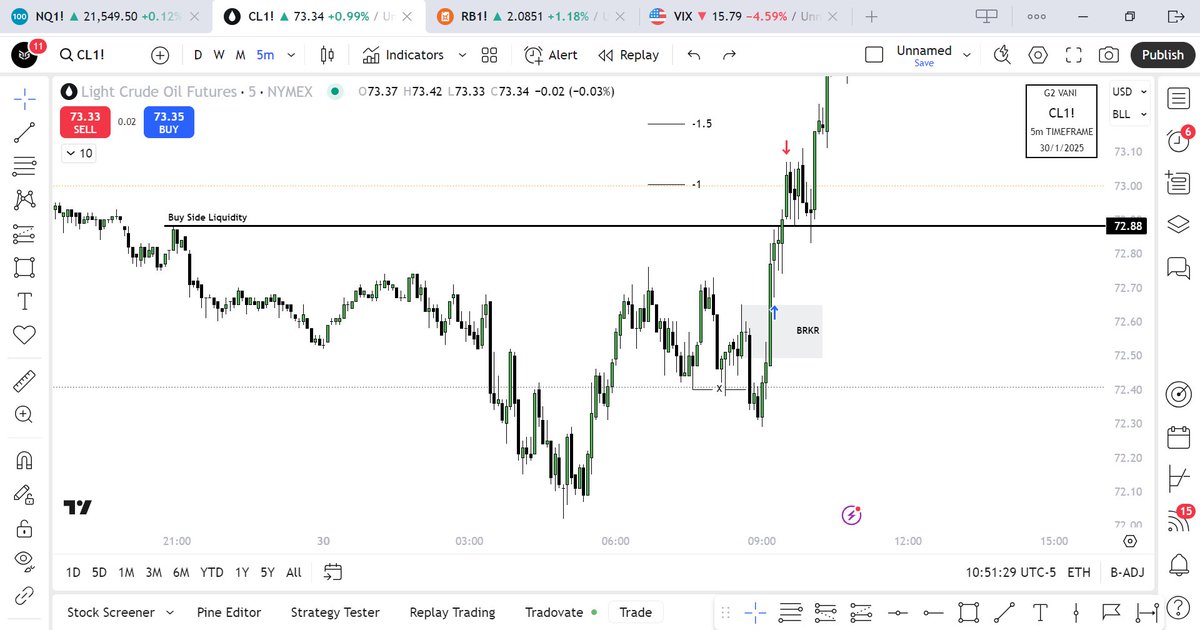The image size is (1200, 630).
Task: Toggle B-ADJ back-adjustment setting
Action: pos(1128,572)
